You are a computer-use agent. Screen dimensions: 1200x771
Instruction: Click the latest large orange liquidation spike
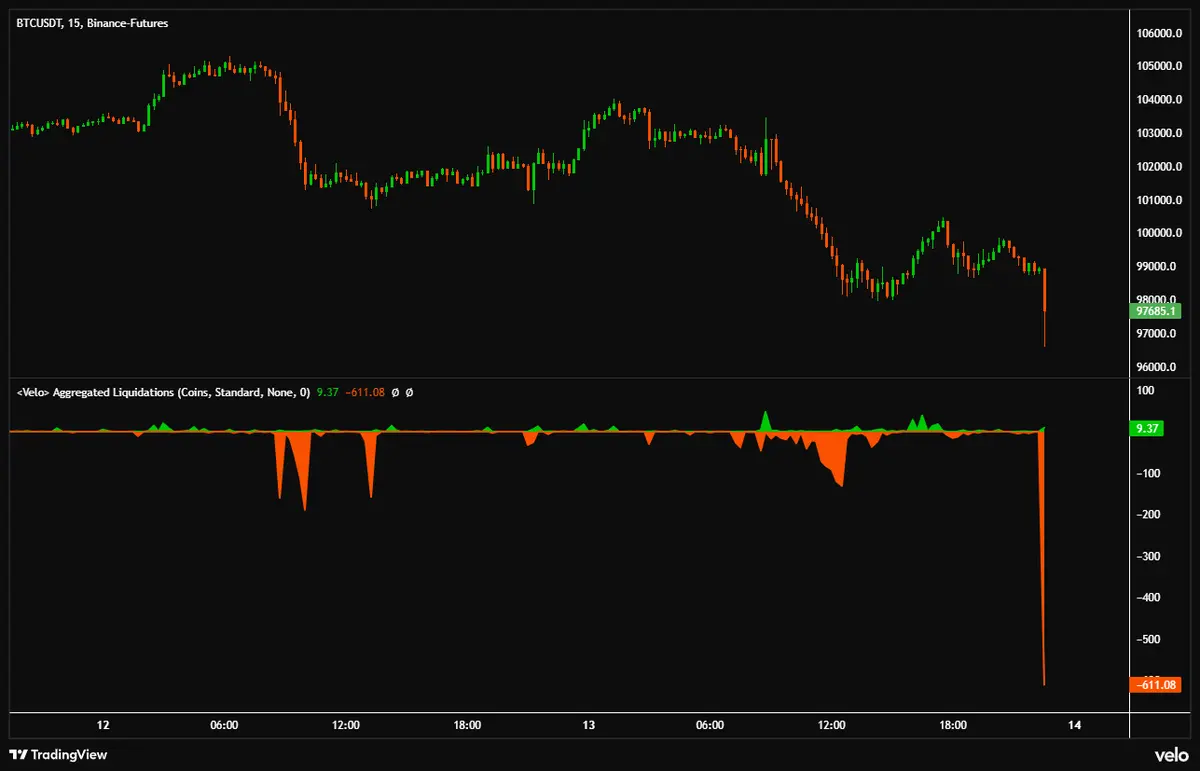tap(1042, 560)
